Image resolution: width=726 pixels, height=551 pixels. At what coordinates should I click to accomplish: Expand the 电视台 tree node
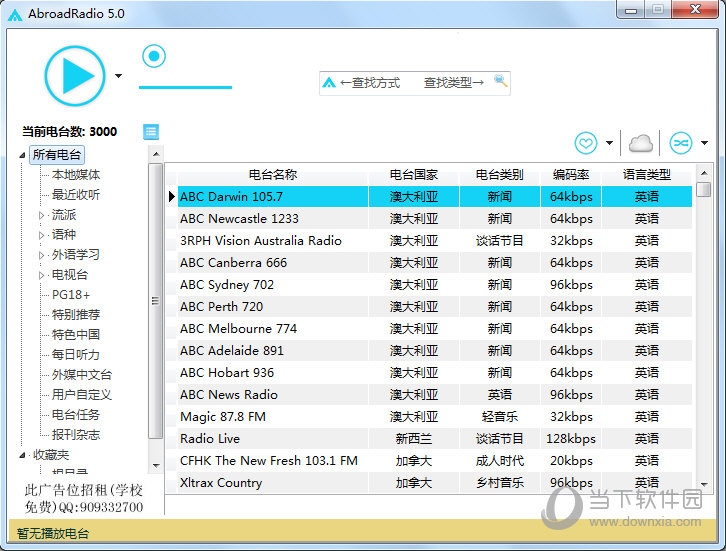click(42, 276)
